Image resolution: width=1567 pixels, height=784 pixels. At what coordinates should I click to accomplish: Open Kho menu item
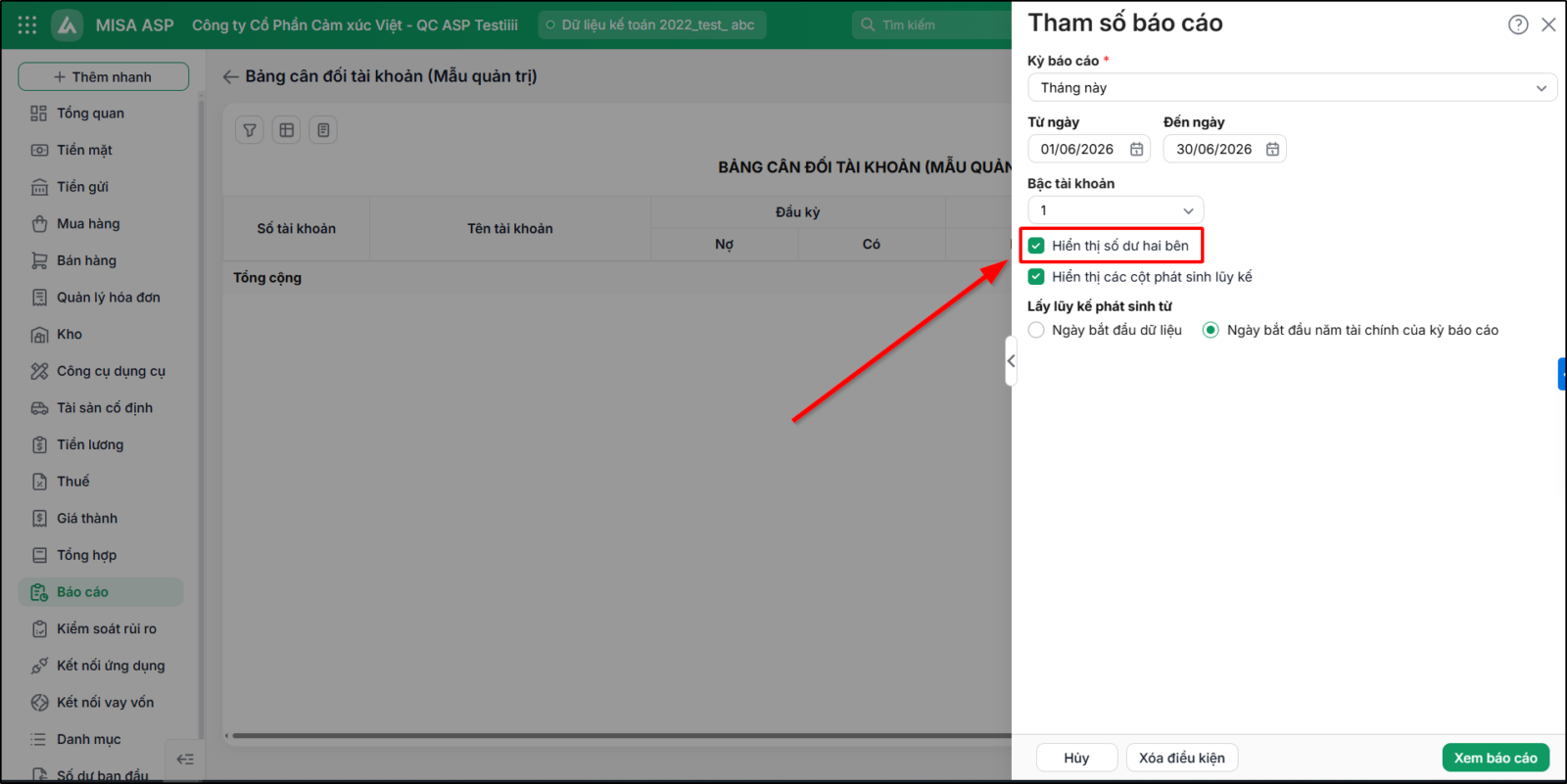pyautogui.click(x=101, y=335)
